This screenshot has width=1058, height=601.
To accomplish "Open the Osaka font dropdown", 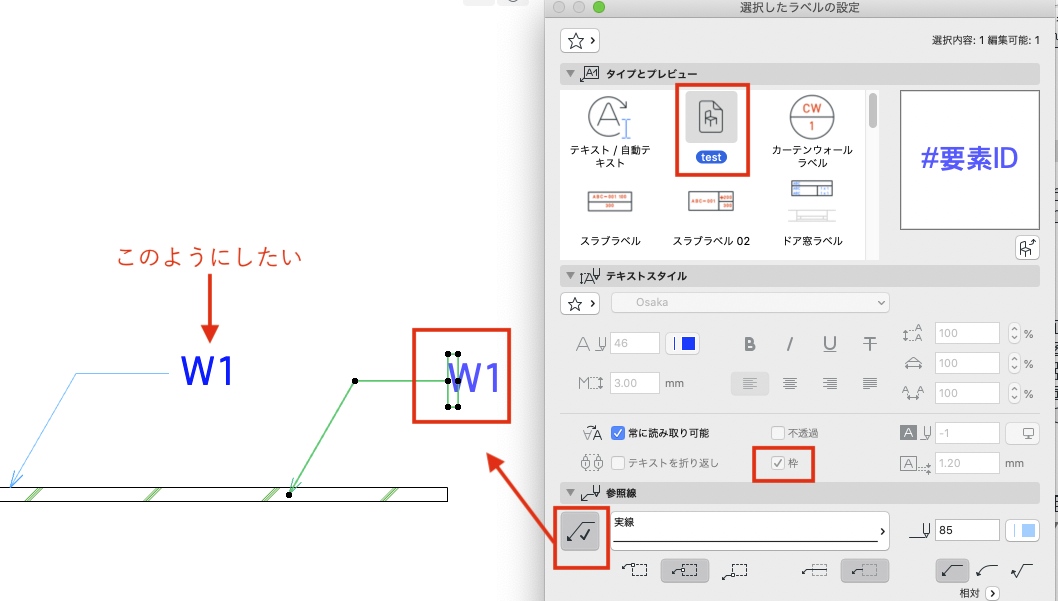I will (x=750, y=303).
